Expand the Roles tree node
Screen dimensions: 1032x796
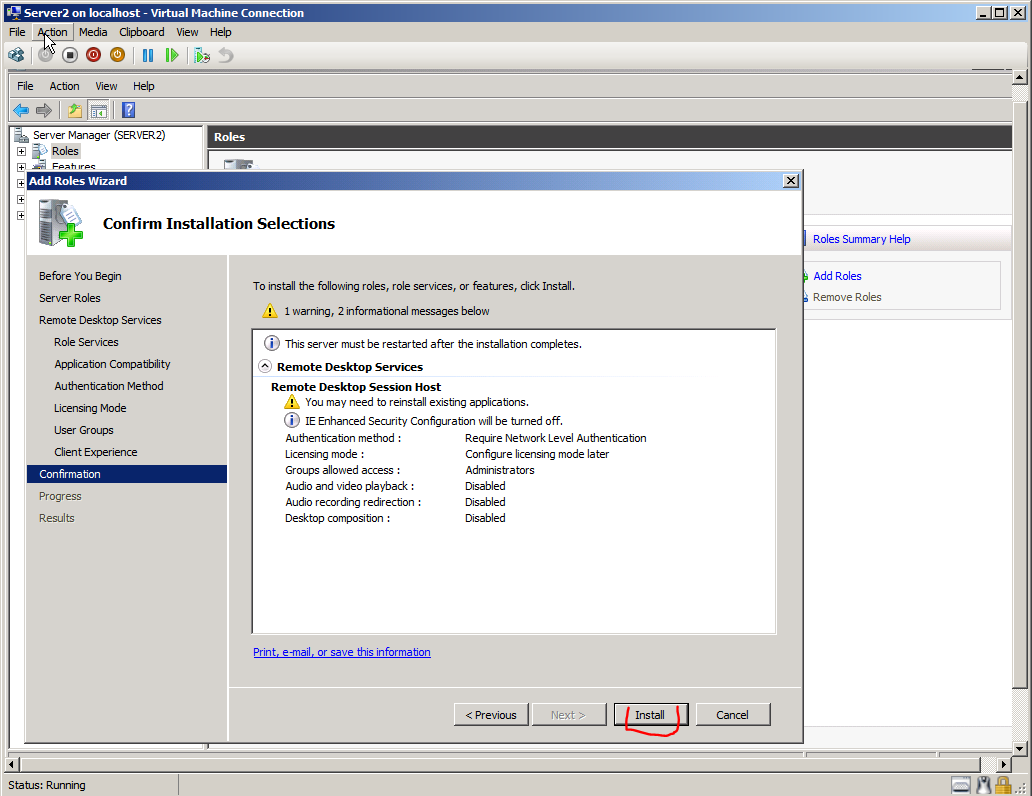[x=21, y=151]
